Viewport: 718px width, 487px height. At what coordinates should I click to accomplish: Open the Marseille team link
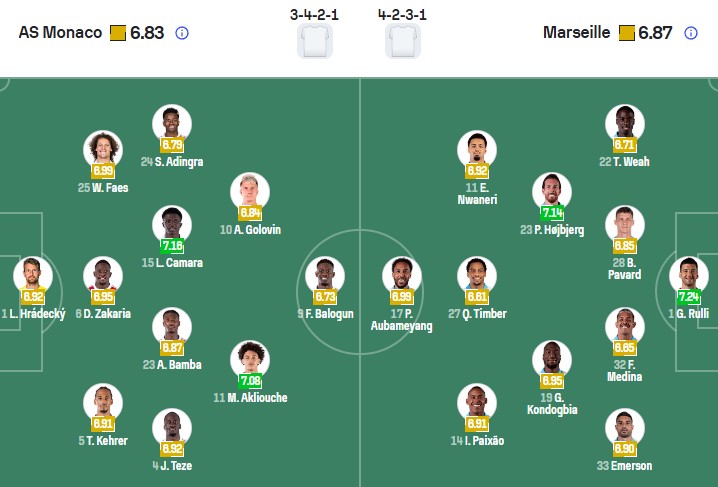pos(576,33)
